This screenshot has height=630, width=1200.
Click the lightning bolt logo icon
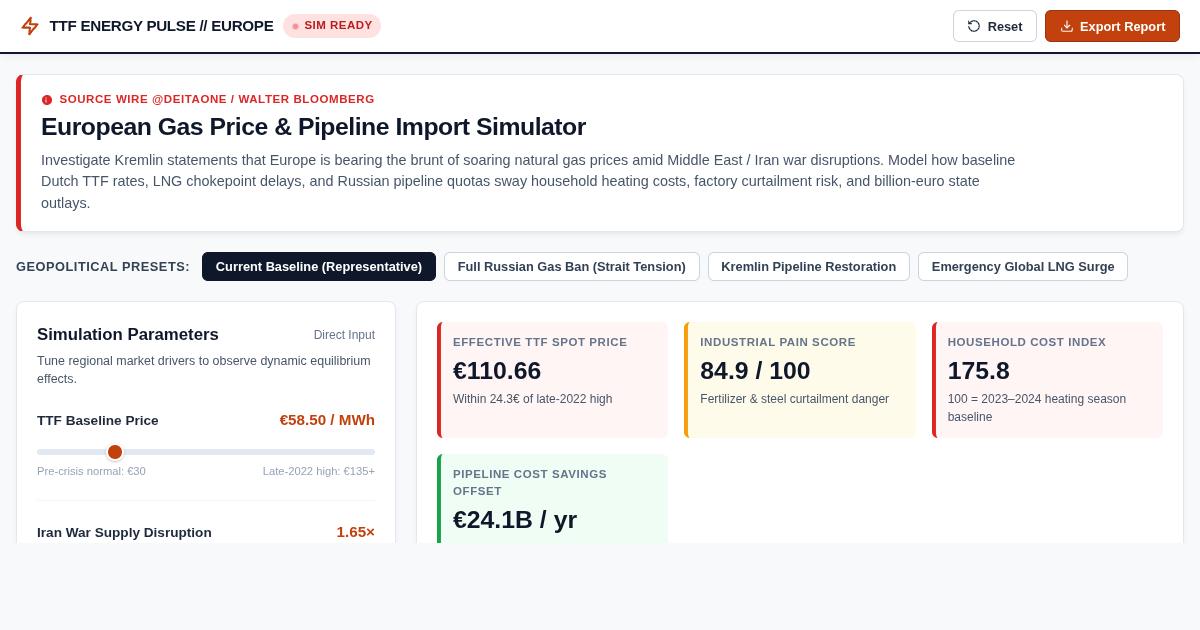tap(30, 26)
